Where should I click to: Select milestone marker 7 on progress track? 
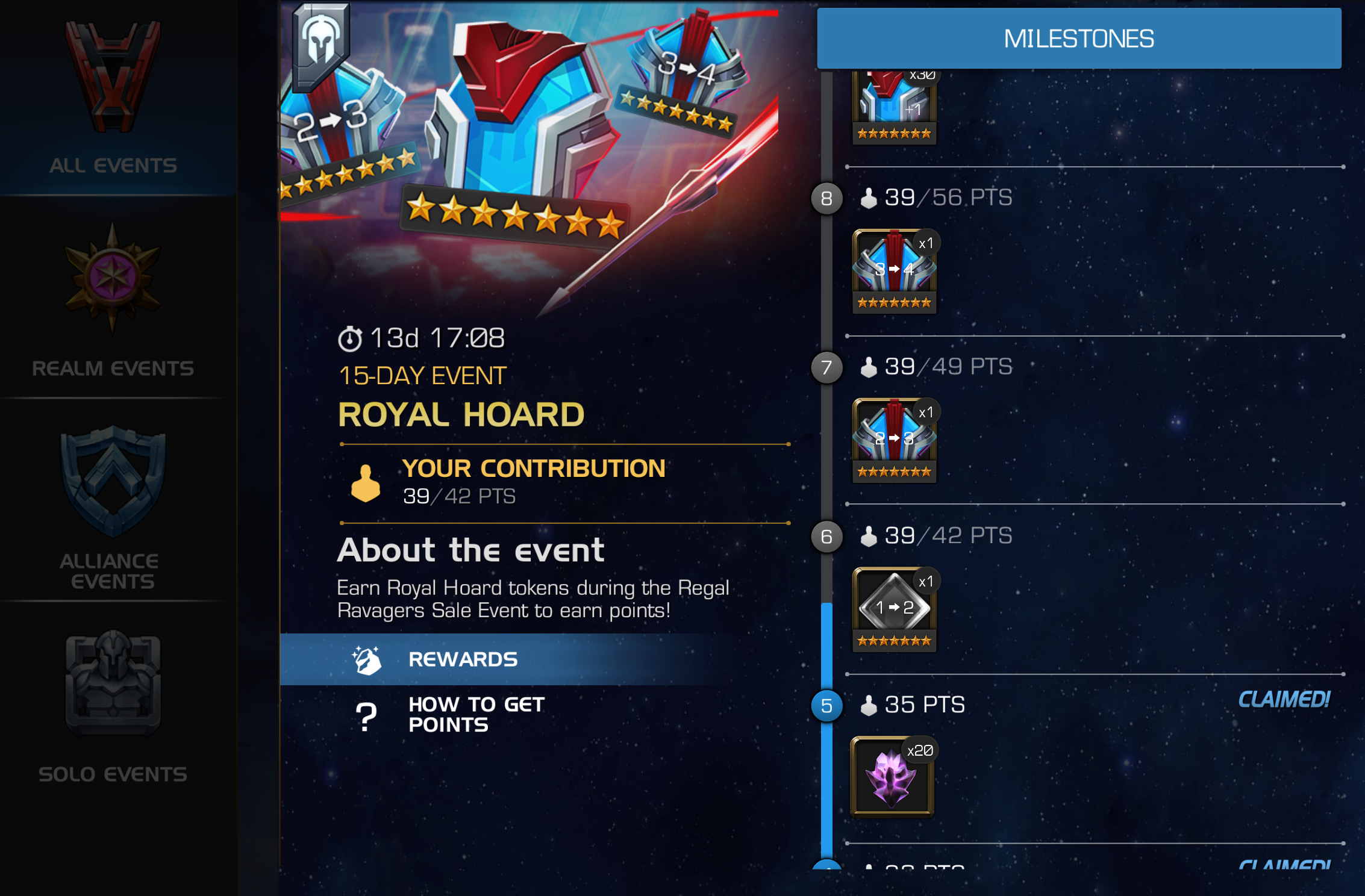click(826, 367)
